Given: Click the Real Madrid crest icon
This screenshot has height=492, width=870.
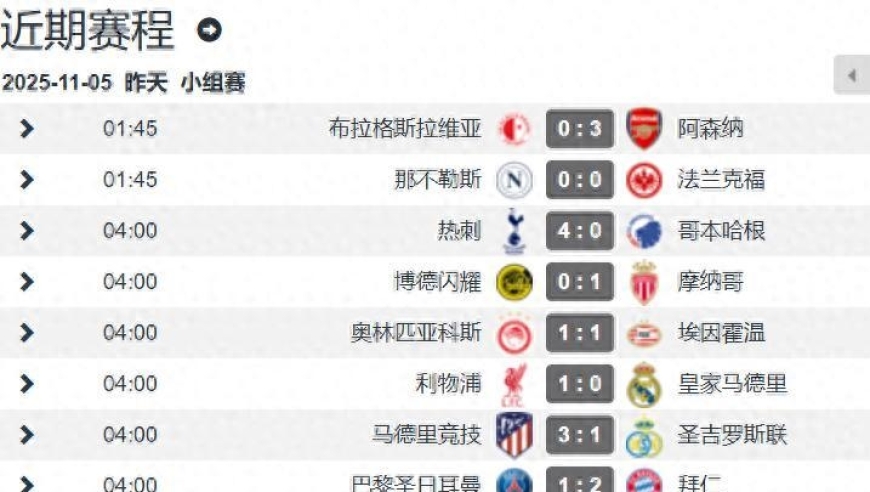Looking at the screenshot, I should [644, 384].
